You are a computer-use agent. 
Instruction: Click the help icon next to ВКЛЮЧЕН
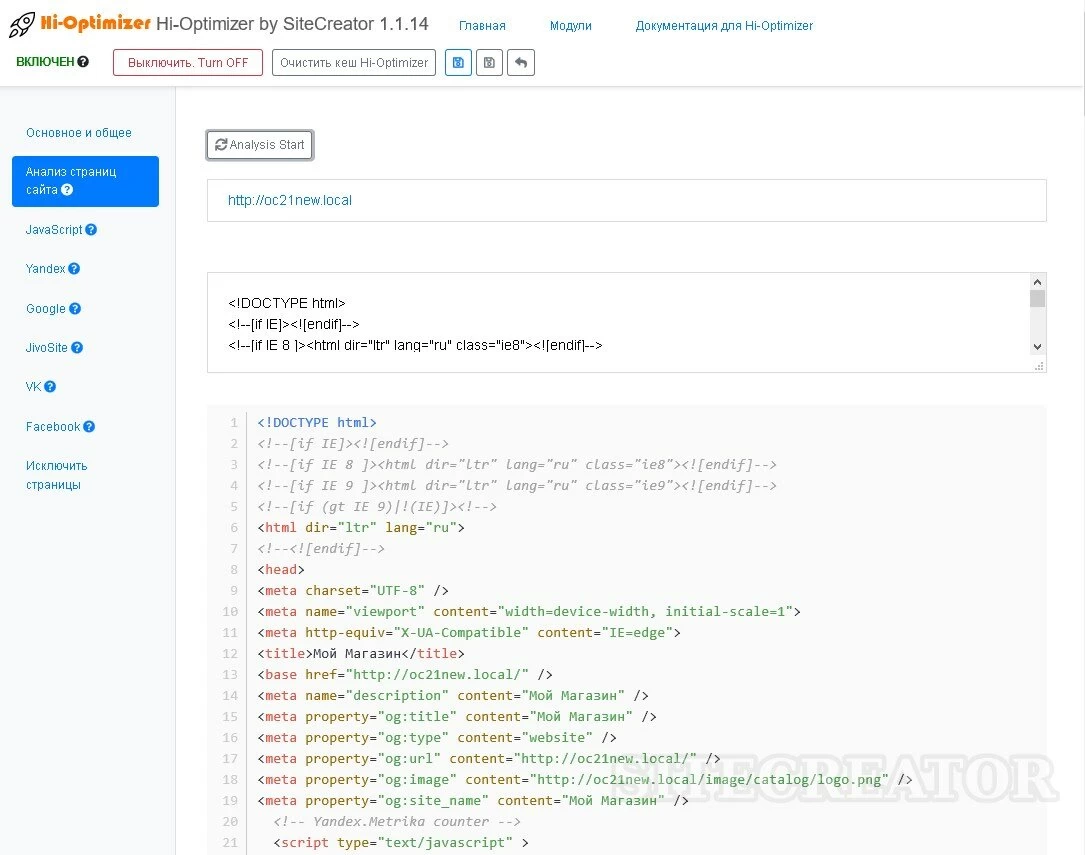coord(83,62)
